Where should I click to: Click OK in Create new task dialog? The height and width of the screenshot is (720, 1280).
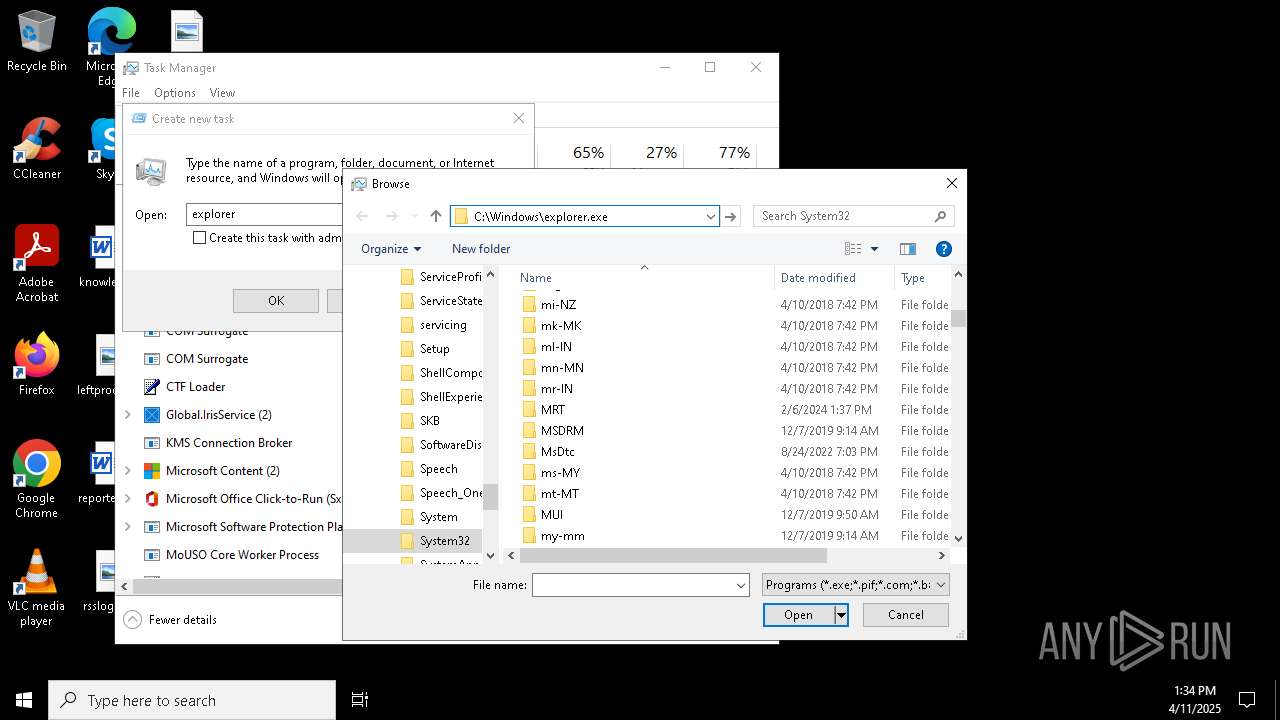pyautogui.click(x=276, y=301)
